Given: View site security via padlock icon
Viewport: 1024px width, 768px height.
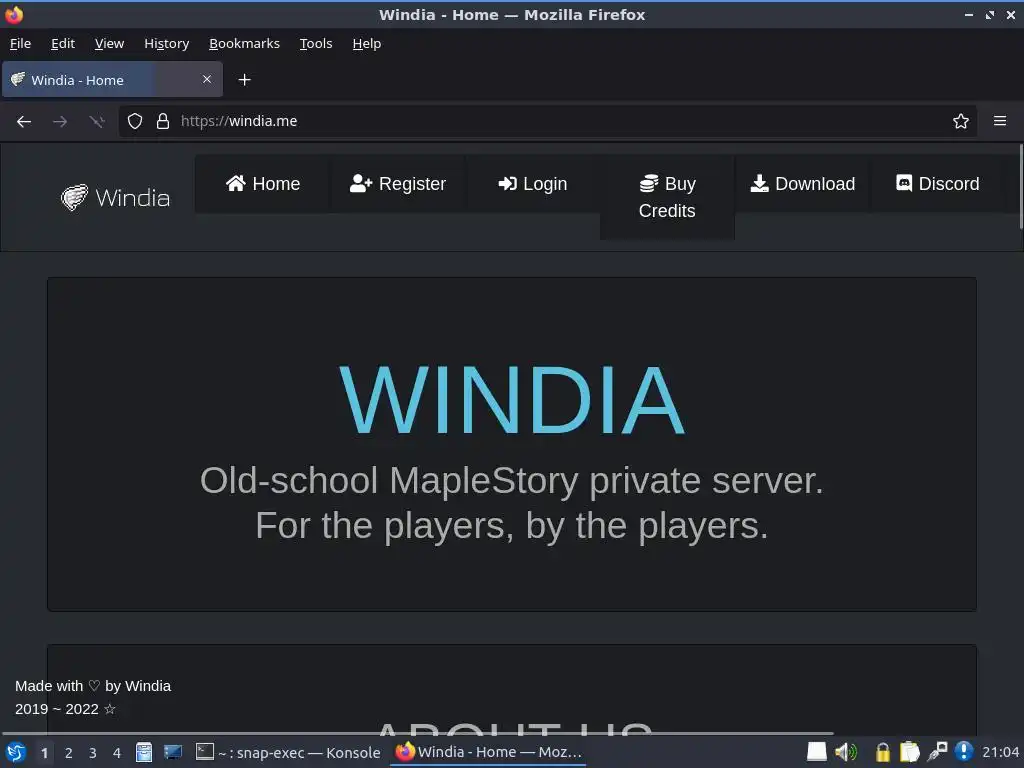Looking at the screenshot, I should pyautogui.click(x=163, y=121).
